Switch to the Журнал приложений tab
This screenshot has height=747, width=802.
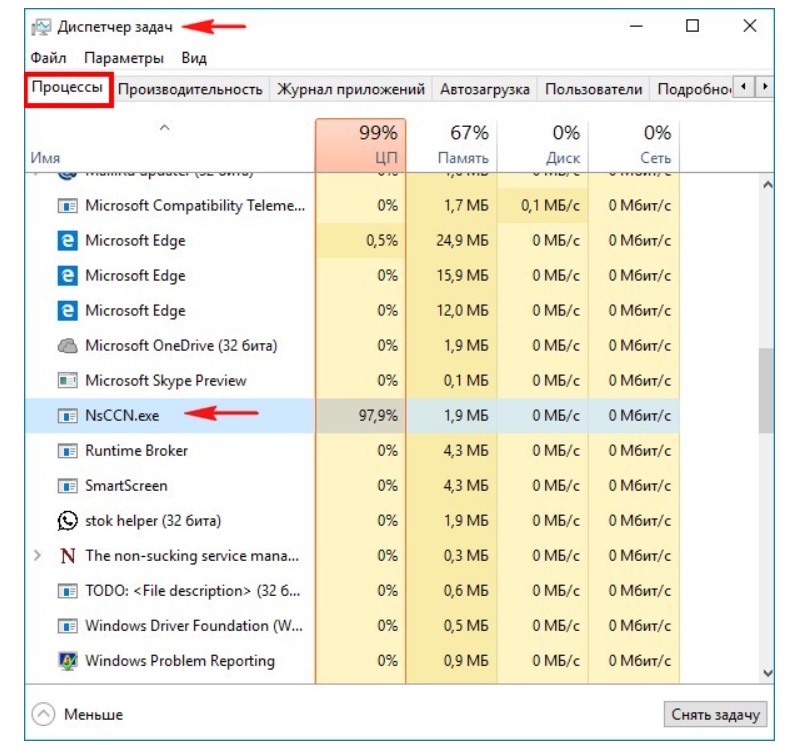pos(351,89)
